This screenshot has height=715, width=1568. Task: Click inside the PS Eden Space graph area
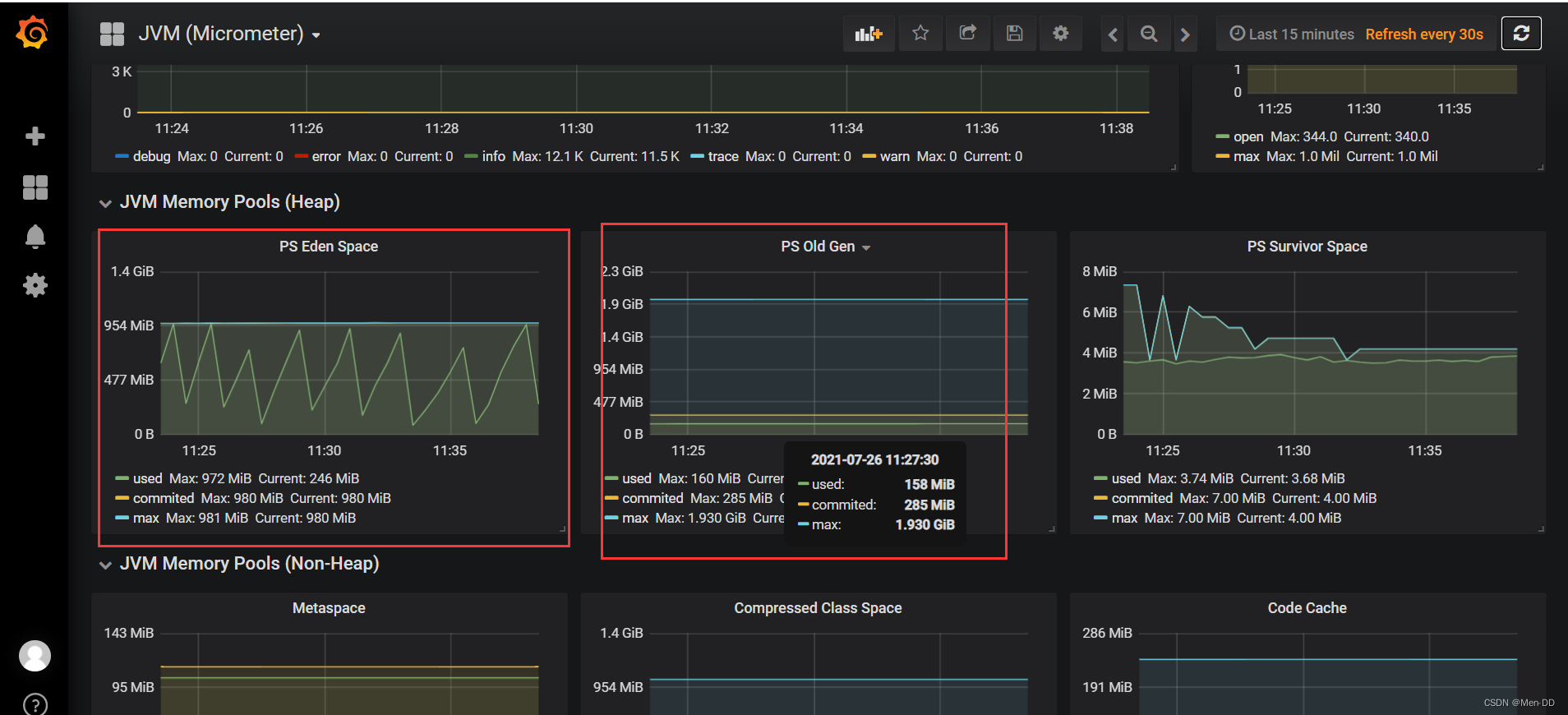click(x=349, y=353)
